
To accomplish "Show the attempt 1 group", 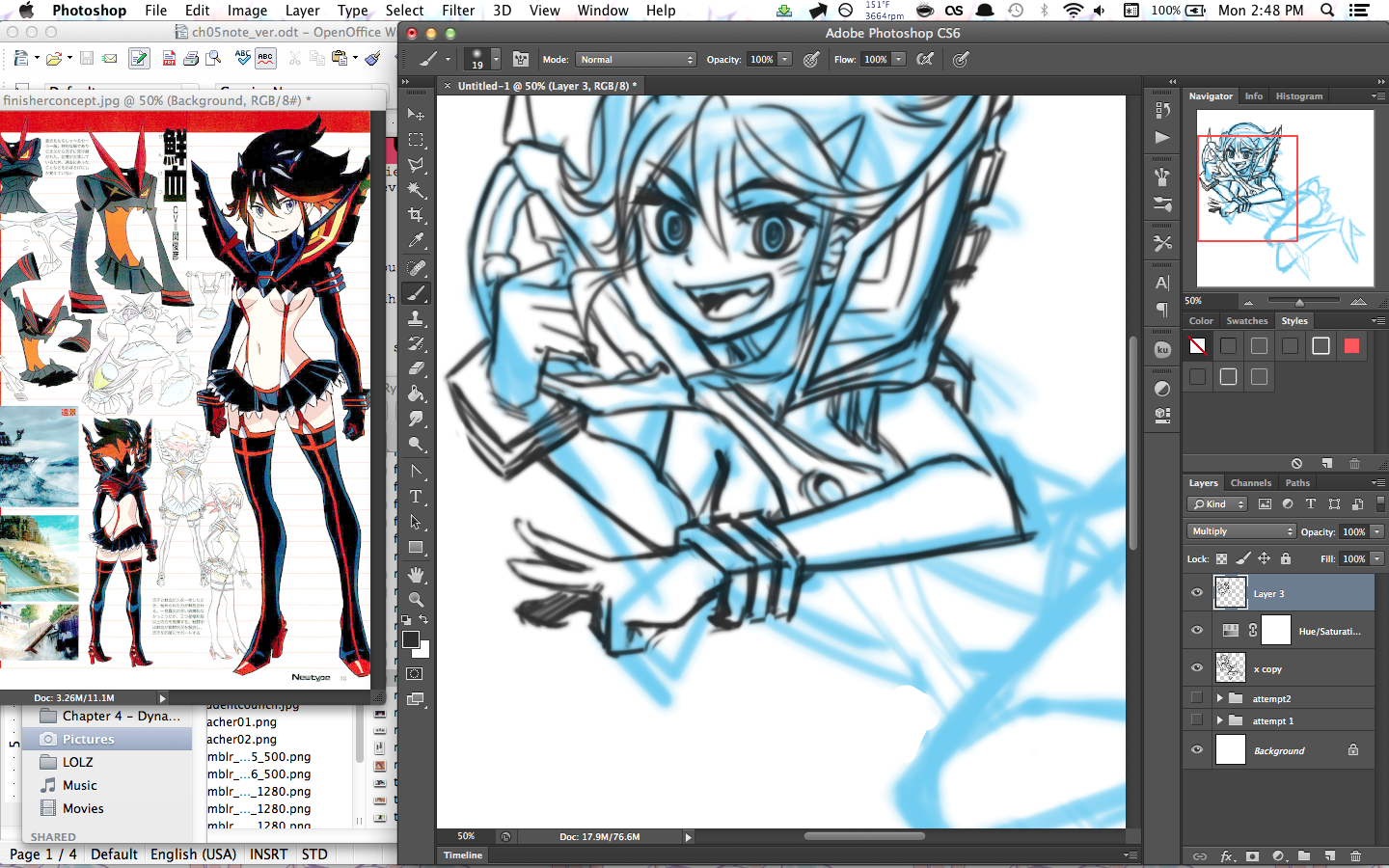I will (x=1197, y=719).
